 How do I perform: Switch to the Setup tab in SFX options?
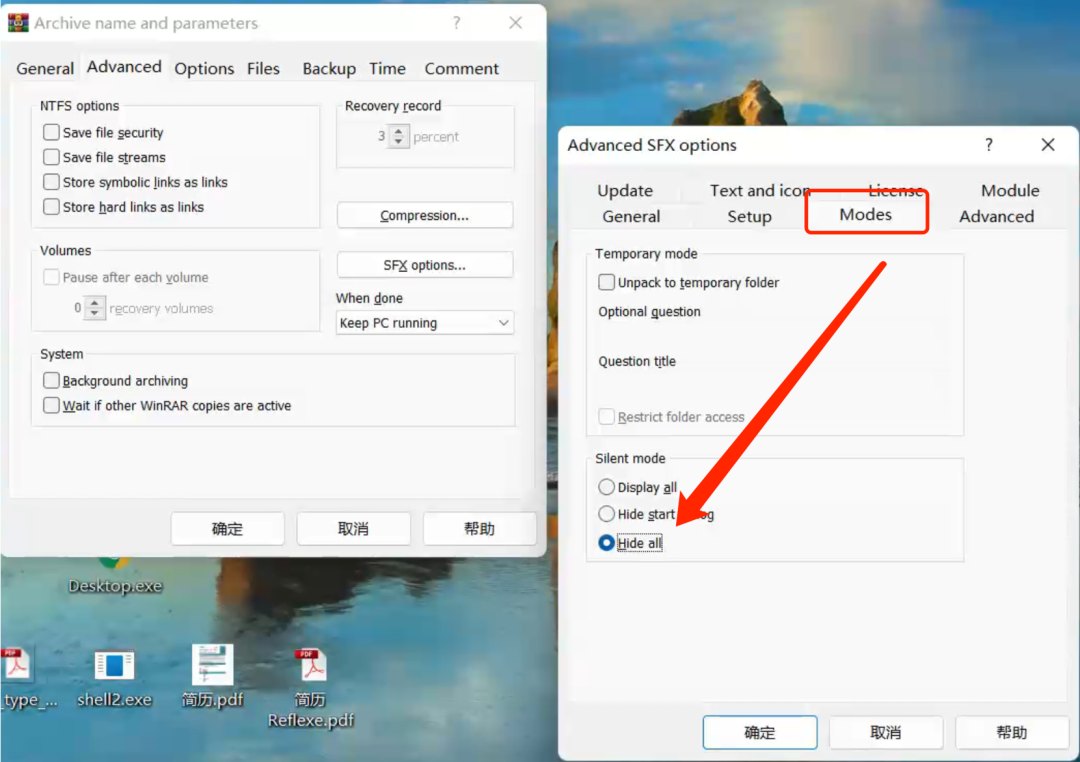tap(749, 216)
